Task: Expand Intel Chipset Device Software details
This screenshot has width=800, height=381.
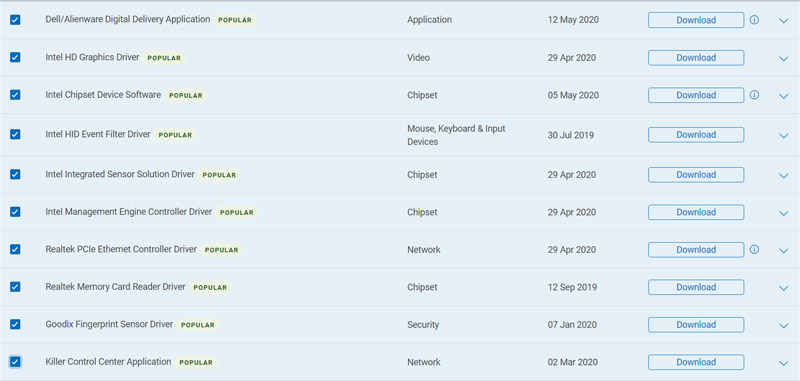Action: tap(784, 96)
